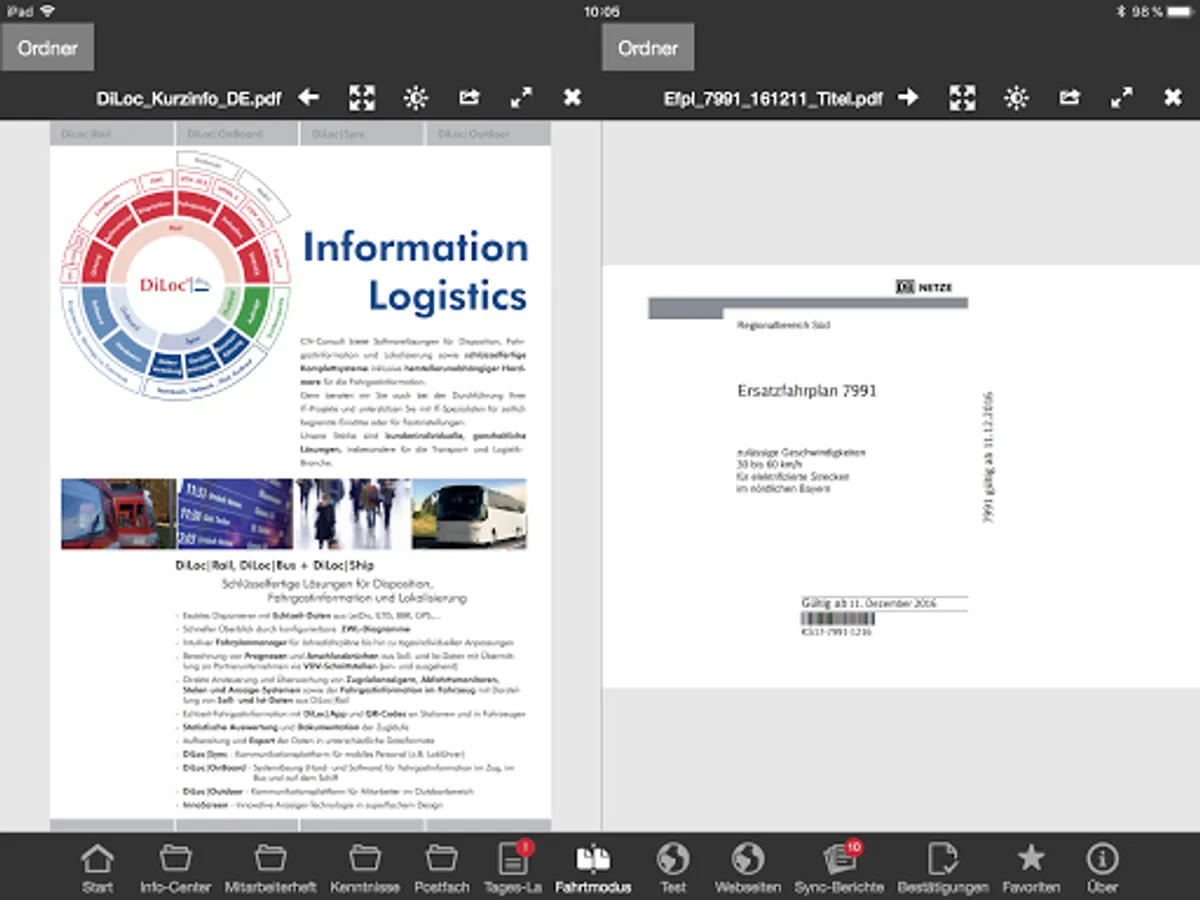Open the Bestätigungen tab
1200x900 pixels.
click(x=943, y=867)
